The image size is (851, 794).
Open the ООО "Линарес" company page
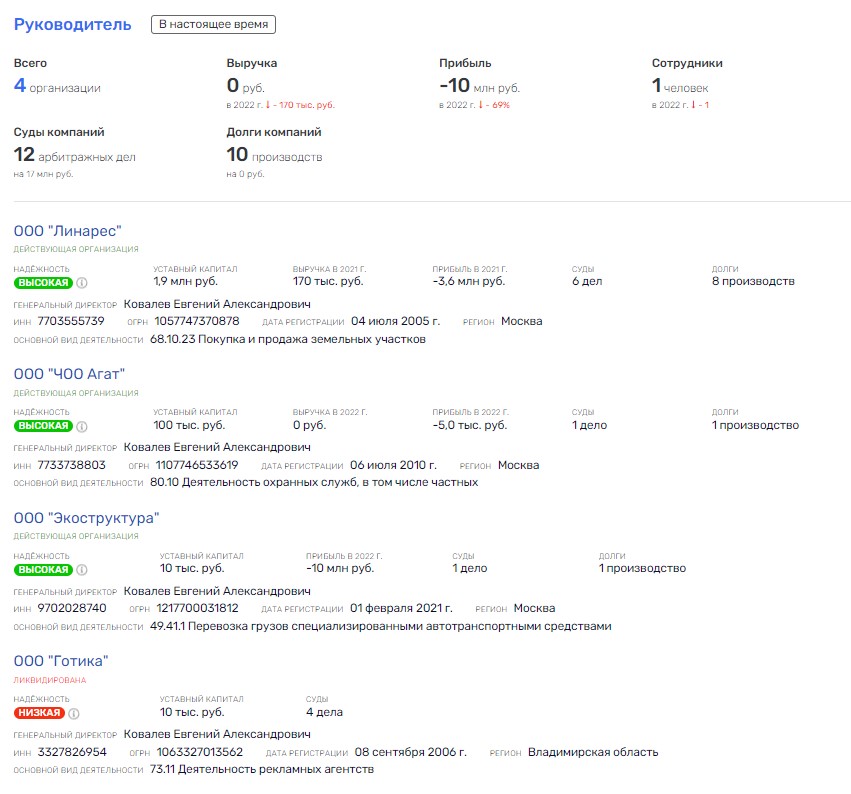(68, 231)
